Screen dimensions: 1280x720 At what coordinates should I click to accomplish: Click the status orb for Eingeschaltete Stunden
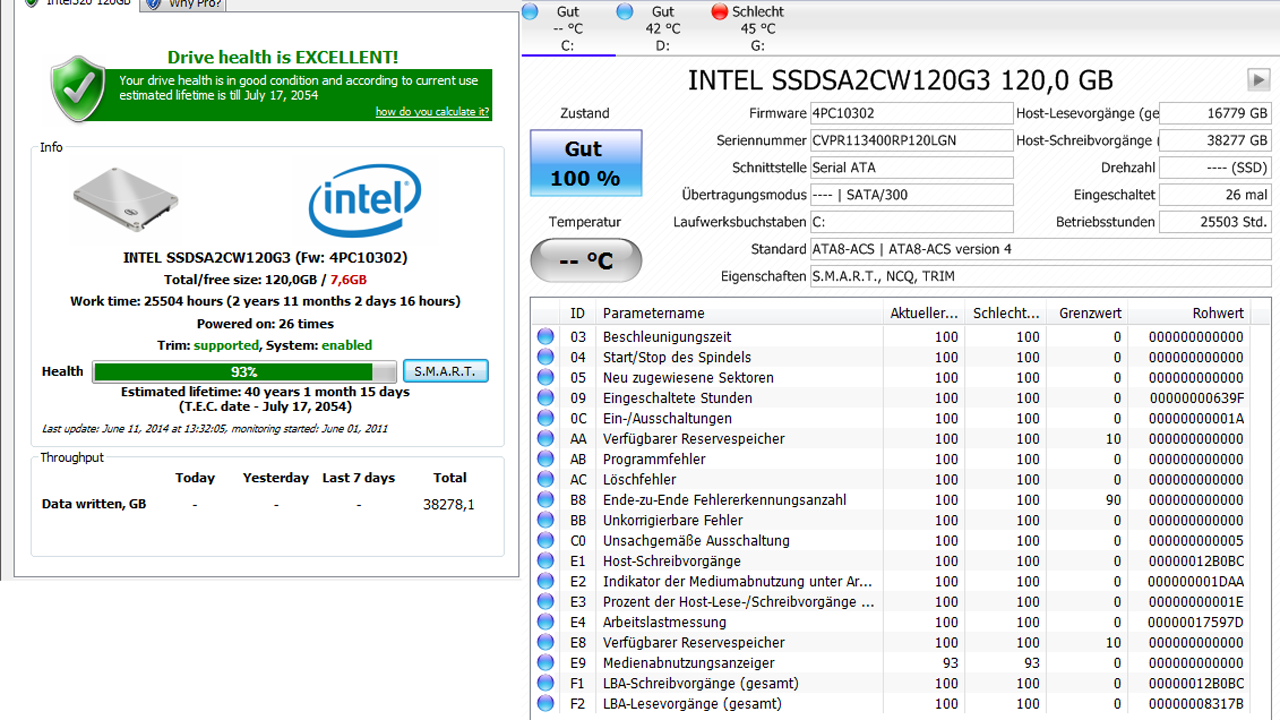[545, 398]
